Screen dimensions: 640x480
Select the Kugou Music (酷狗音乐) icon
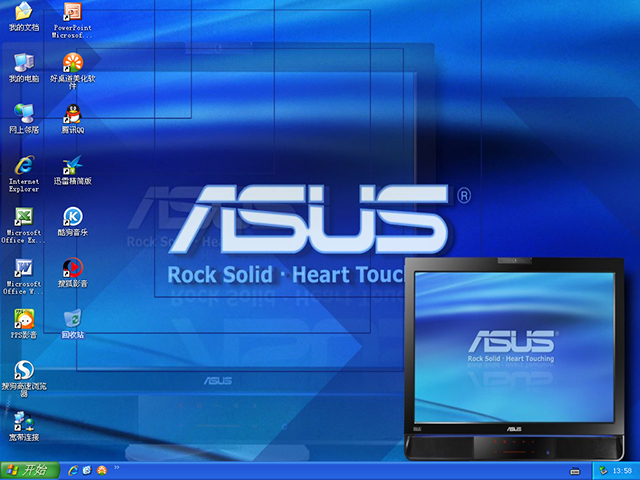(x=72, y=217)
